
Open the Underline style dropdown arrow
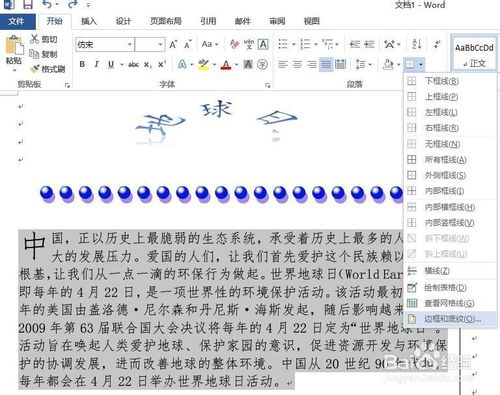point(122,65)
